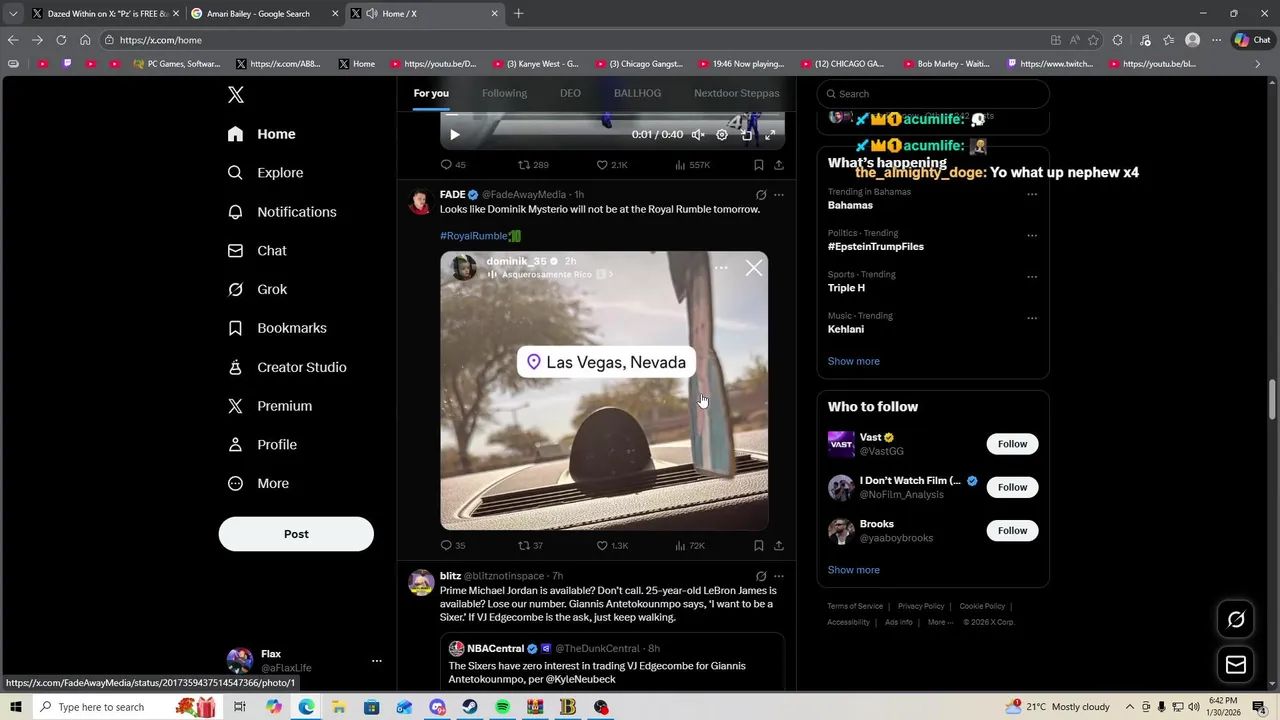The width and height of the screenshot is (1280, 720).
Task: Open Profile in the sidebar
Action: 262,445
